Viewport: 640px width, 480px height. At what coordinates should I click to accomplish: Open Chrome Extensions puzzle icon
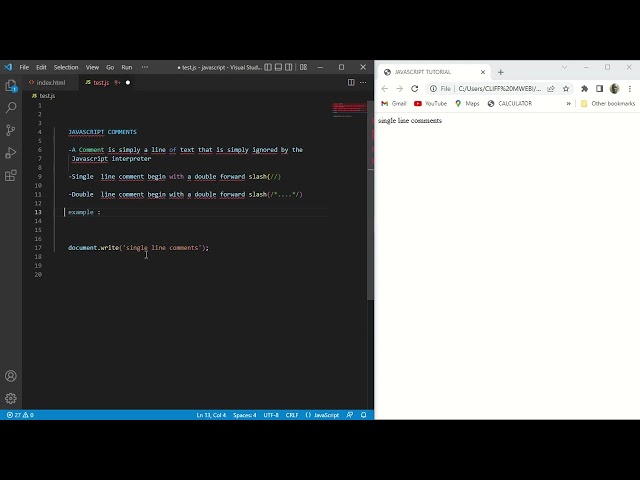coord(584,89)
